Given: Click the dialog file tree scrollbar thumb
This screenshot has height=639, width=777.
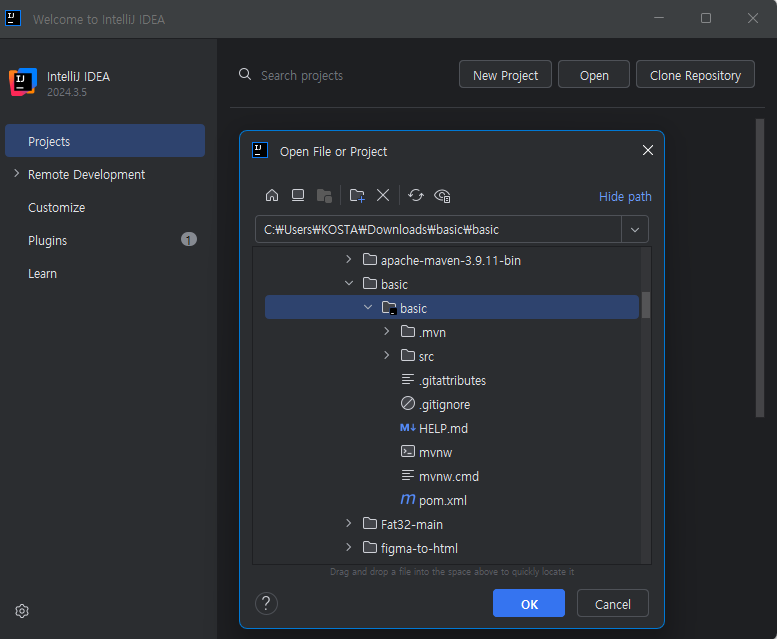Looking at the screenshot, I should (646, 305).
